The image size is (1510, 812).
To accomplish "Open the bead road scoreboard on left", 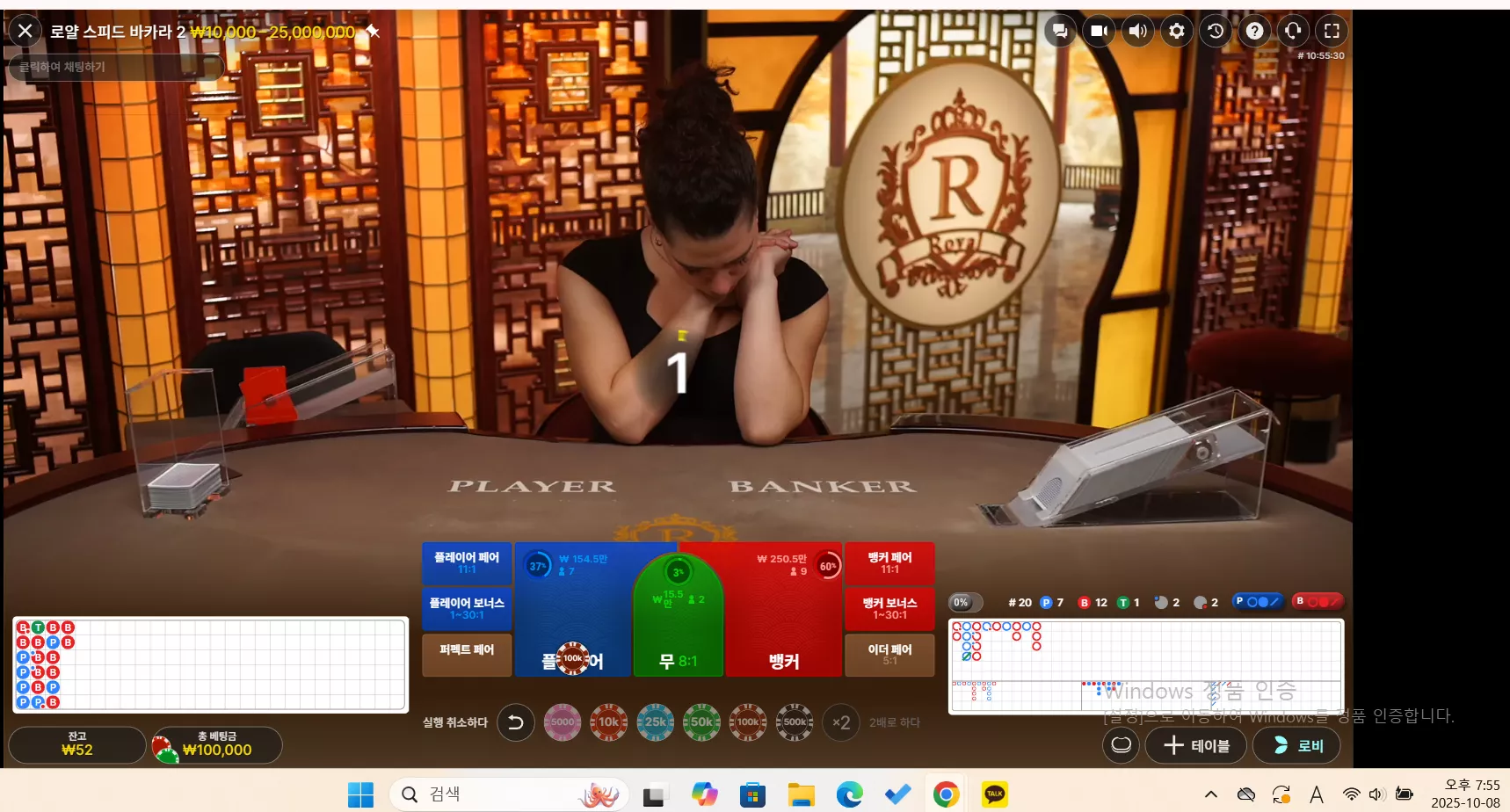I will pyautogui.click(x=210, y=664).
